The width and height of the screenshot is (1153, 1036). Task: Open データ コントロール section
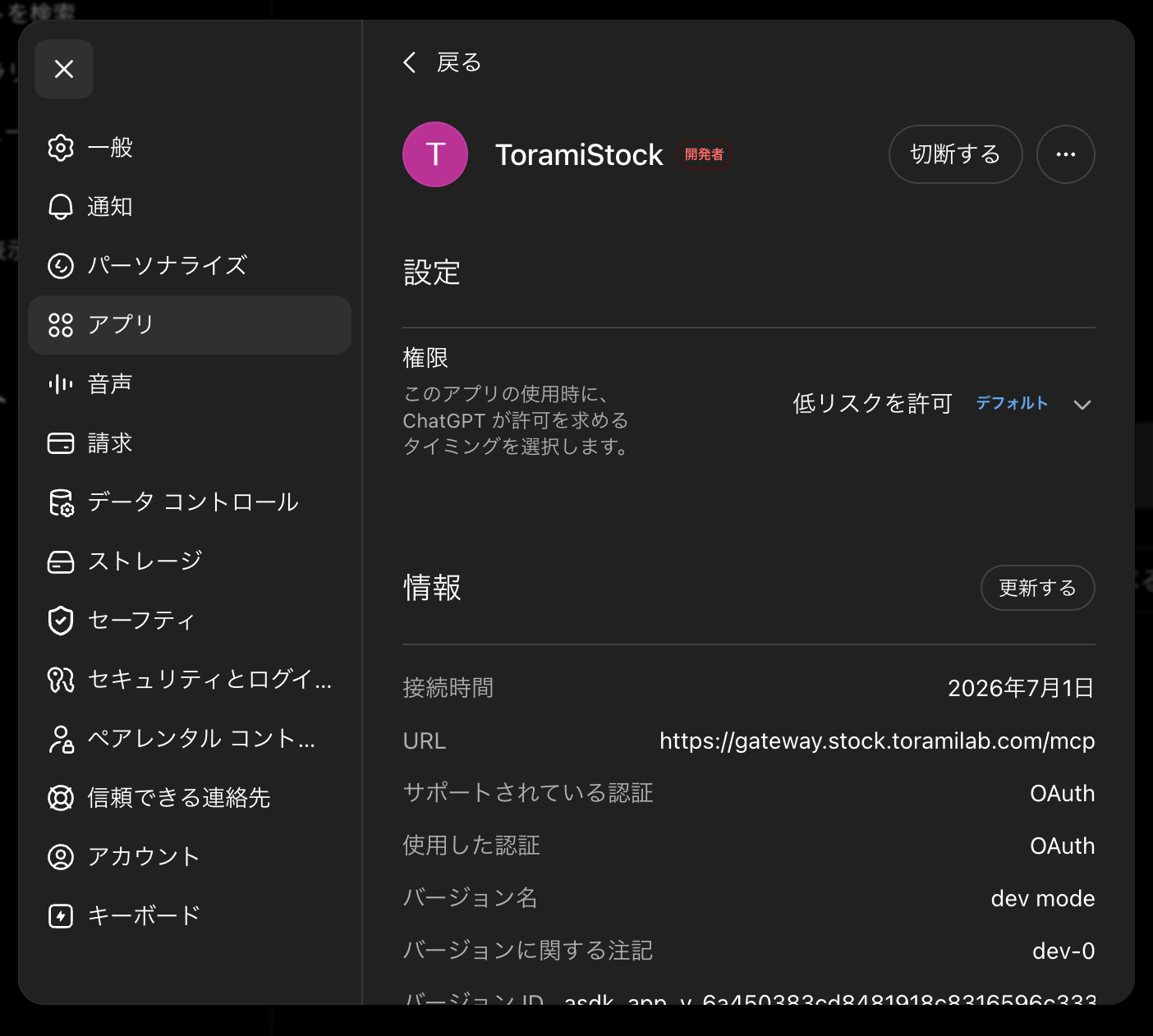click(x=190, y=502)
